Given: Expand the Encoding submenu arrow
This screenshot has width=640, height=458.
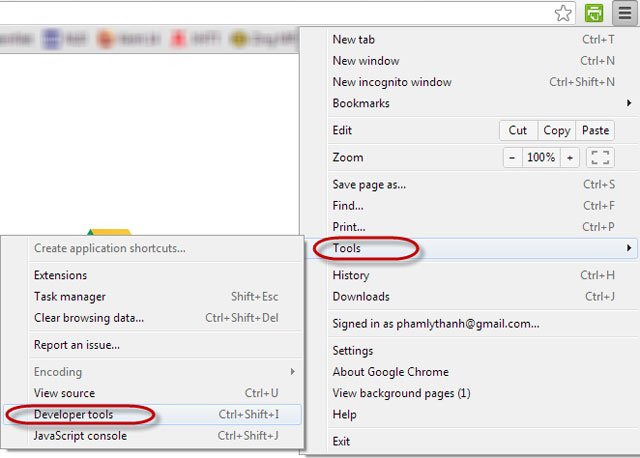Looking at the screenshot, I should (292, 371).
